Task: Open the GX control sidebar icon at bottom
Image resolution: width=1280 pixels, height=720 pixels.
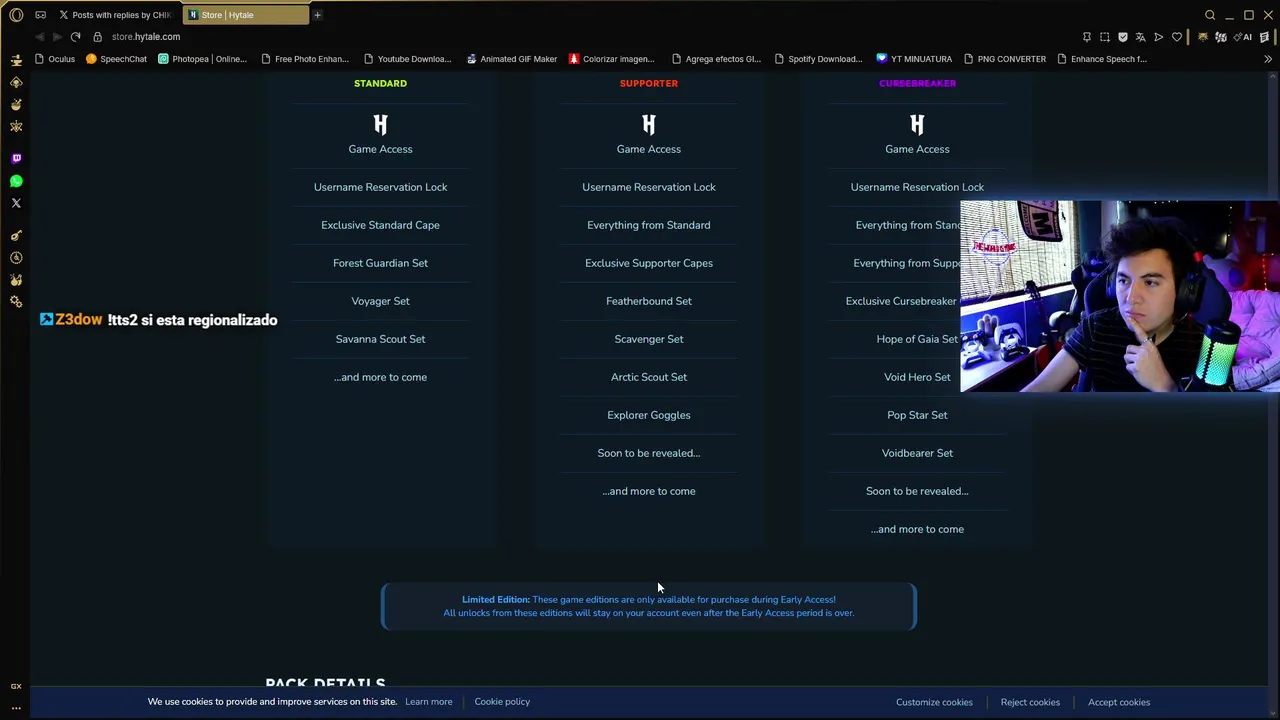Action: [x=16, y=686]
